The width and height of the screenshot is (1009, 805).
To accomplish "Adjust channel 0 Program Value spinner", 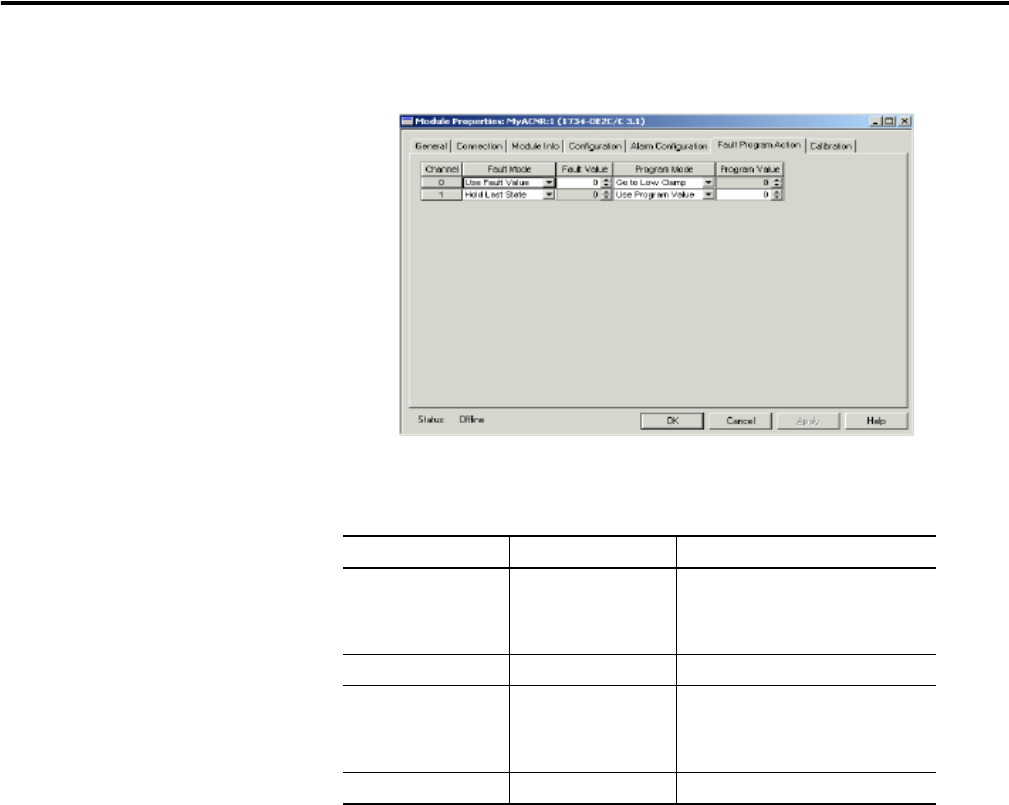I will coord(777,183).
